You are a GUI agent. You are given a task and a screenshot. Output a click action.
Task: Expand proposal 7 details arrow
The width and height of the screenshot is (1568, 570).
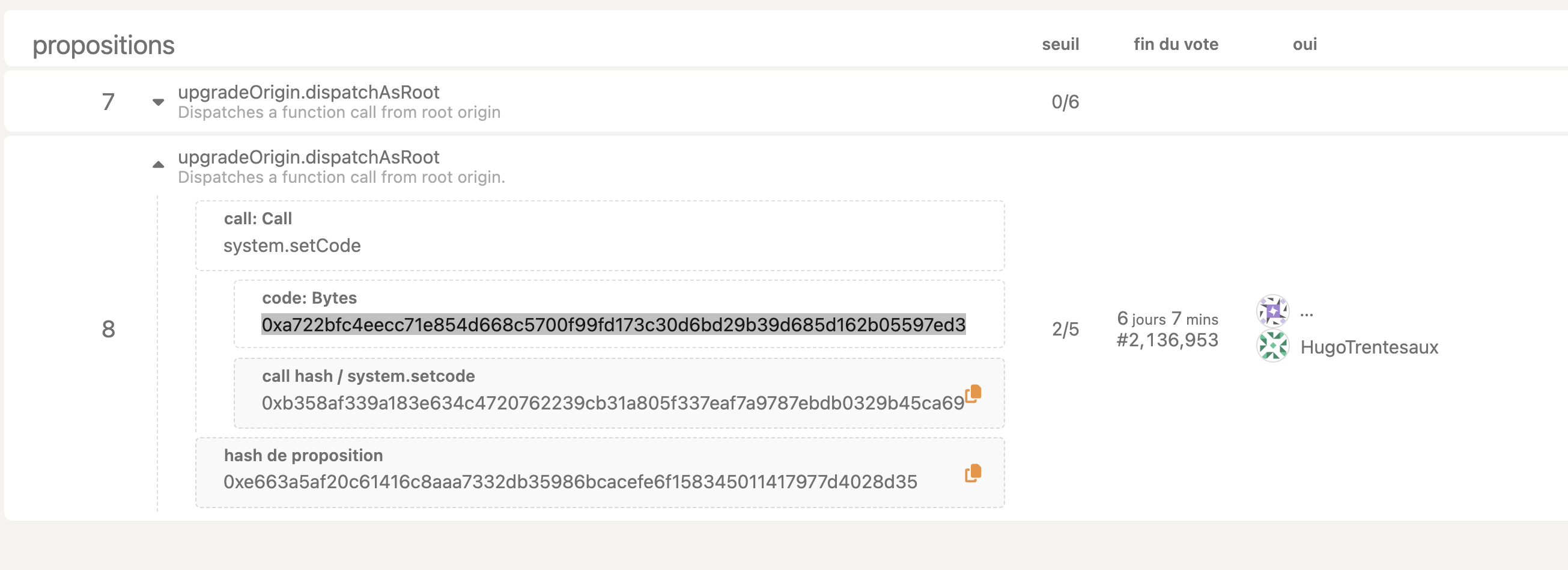(158, 102)
